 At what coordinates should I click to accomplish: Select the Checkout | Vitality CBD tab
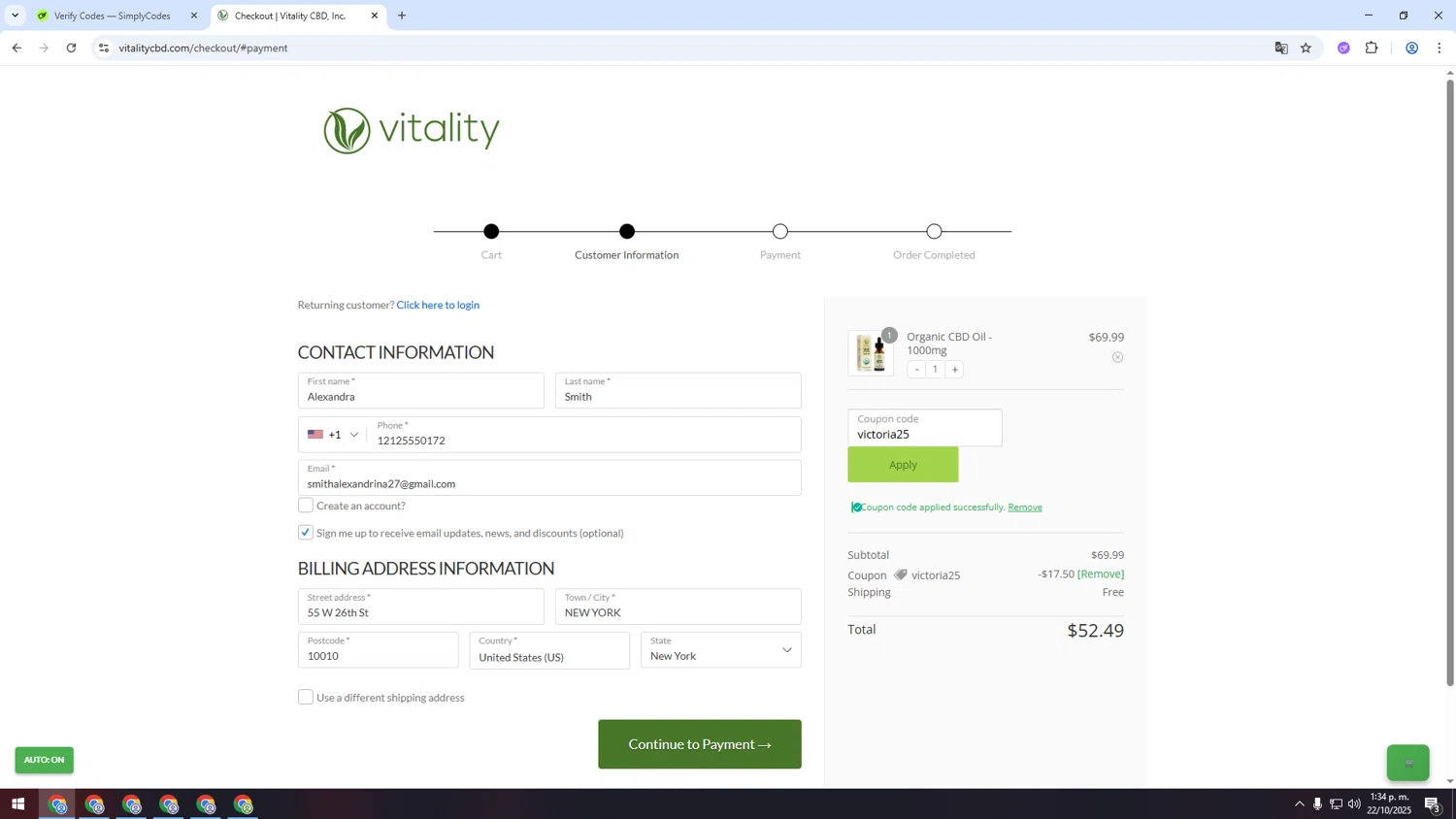289,16
